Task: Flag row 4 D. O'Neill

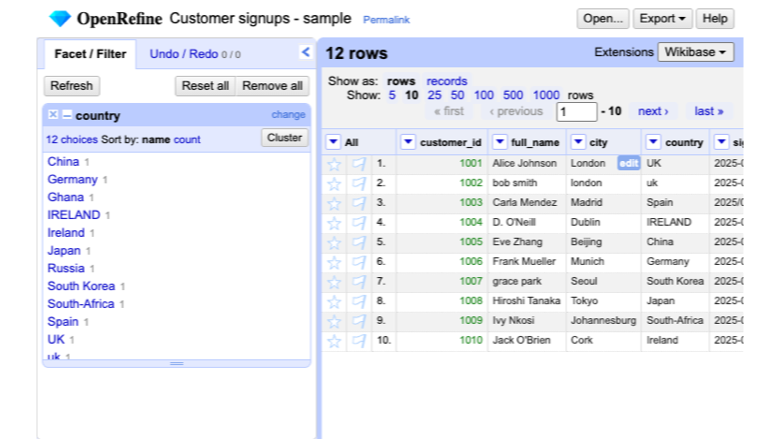Action: click(x=359, y=223)
